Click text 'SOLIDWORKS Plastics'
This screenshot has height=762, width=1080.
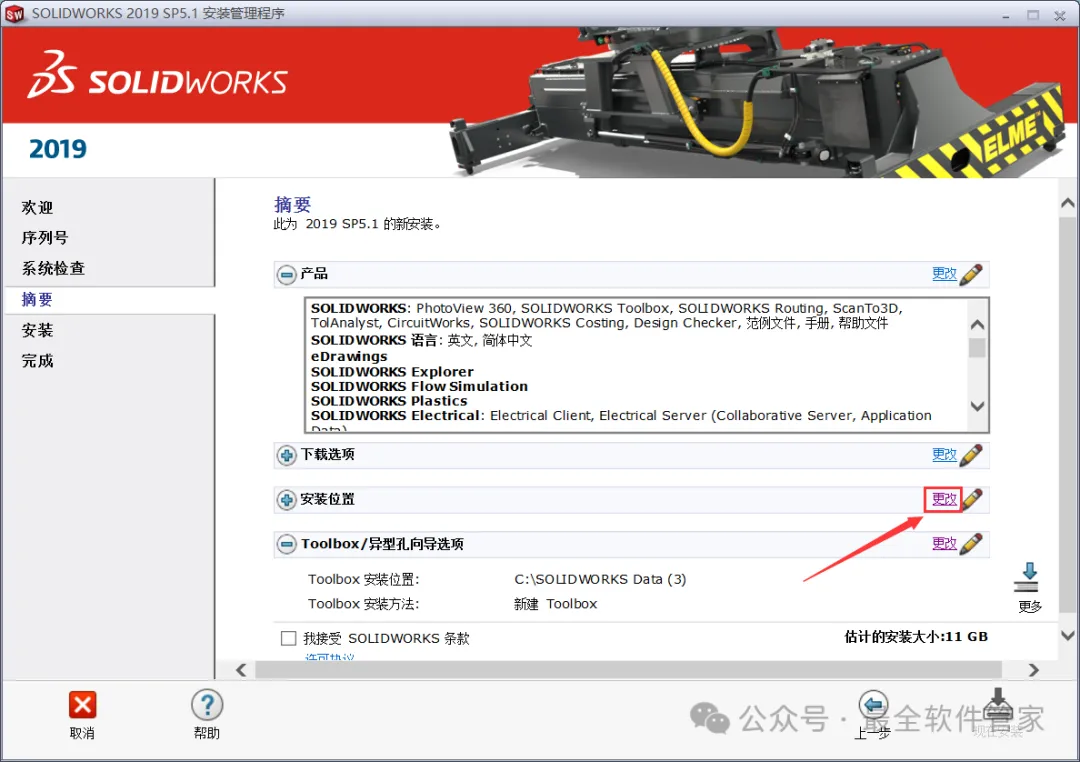tap(389, 401)
